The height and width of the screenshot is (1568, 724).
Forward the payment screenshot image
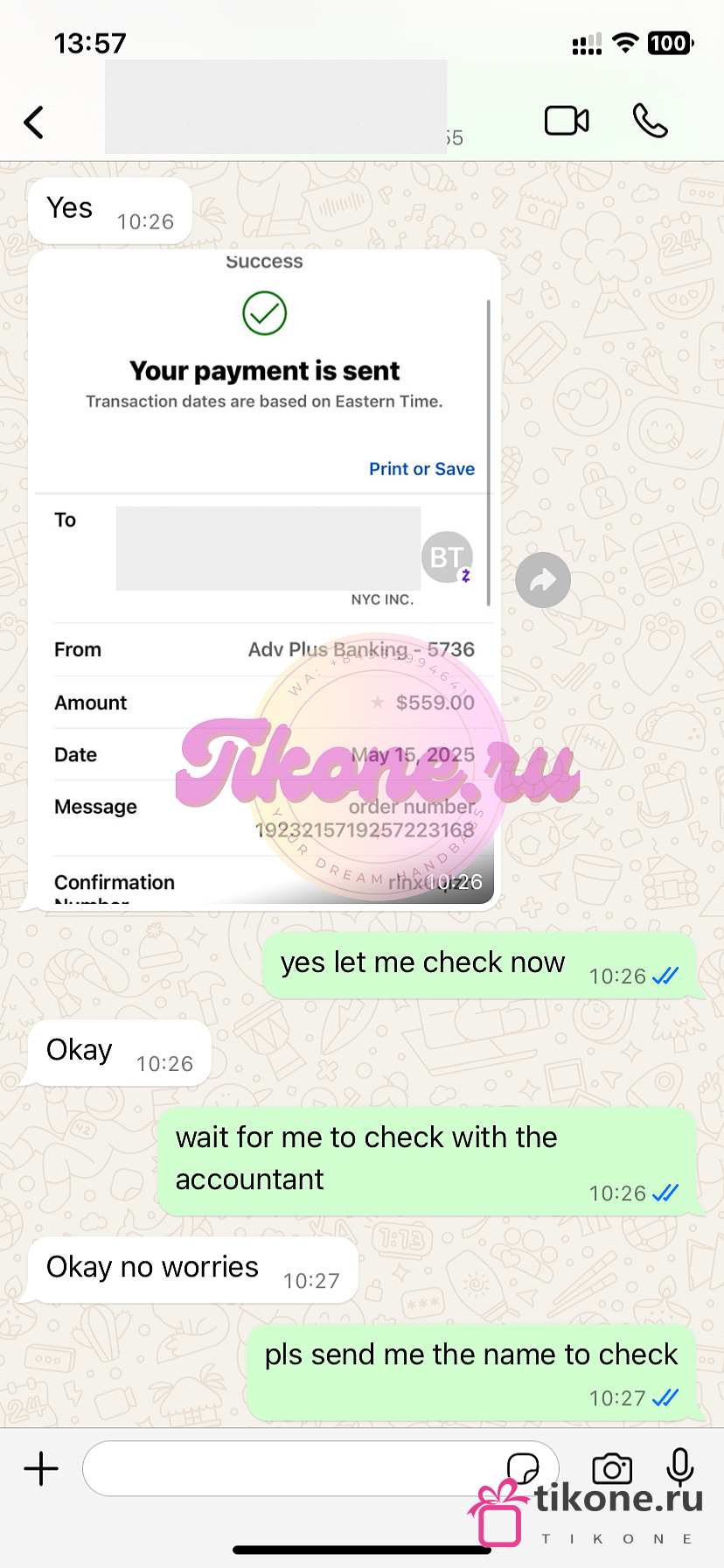pos(543,580)
